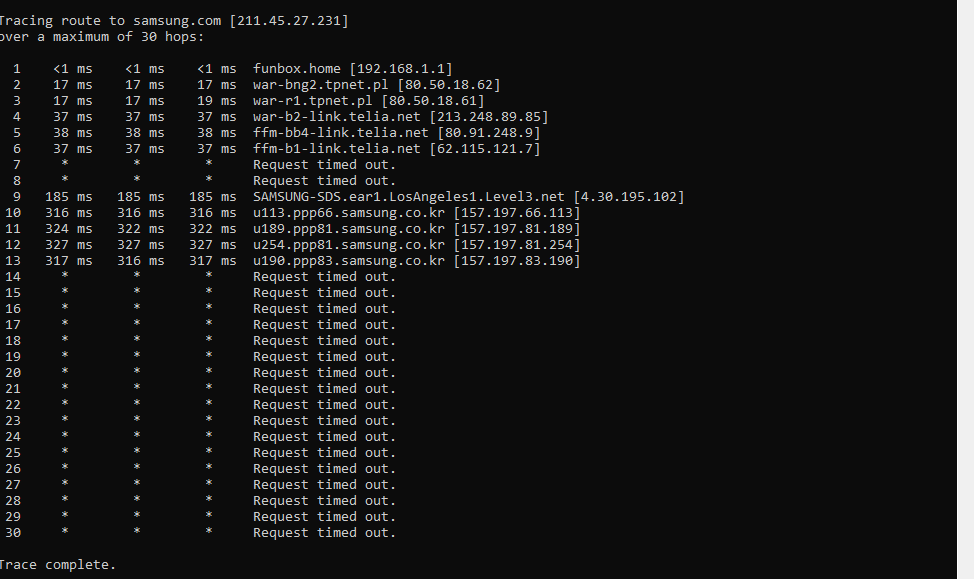Viewport: 974px width, 579px height.
Task: Click the "over a maximum of 30 hops" line
Action: pyautogui.click(x=101, y=36)
